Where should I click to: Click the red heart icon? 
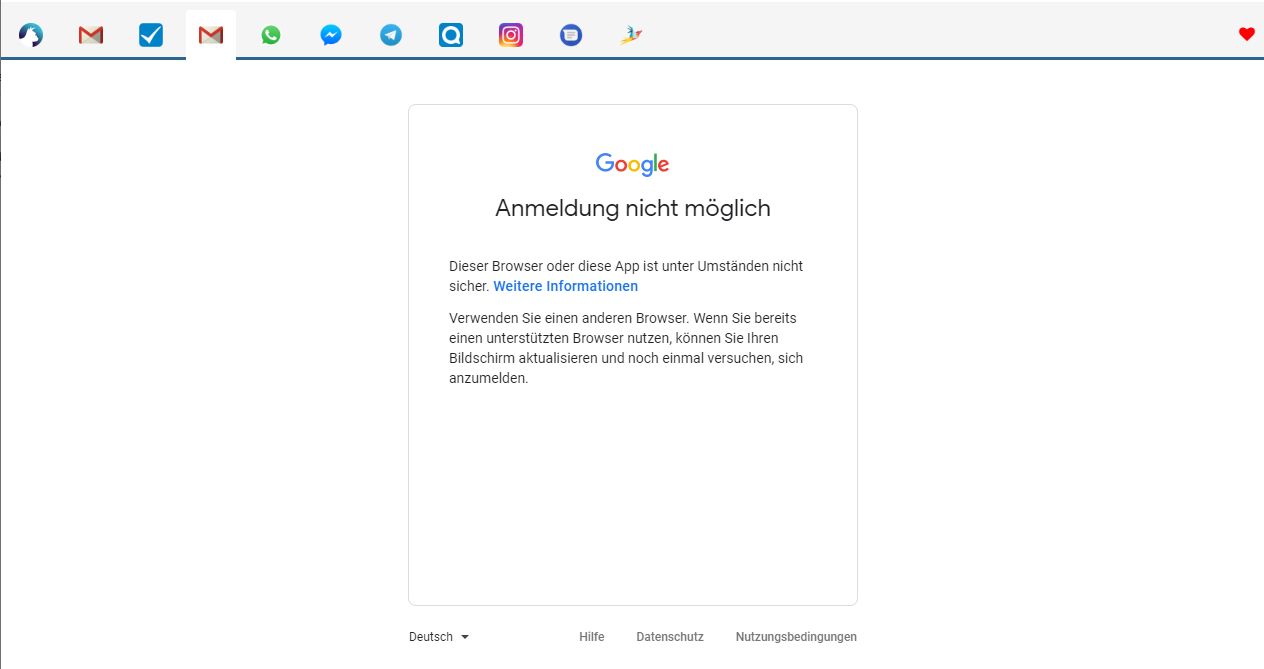(x=1246, y=34)
